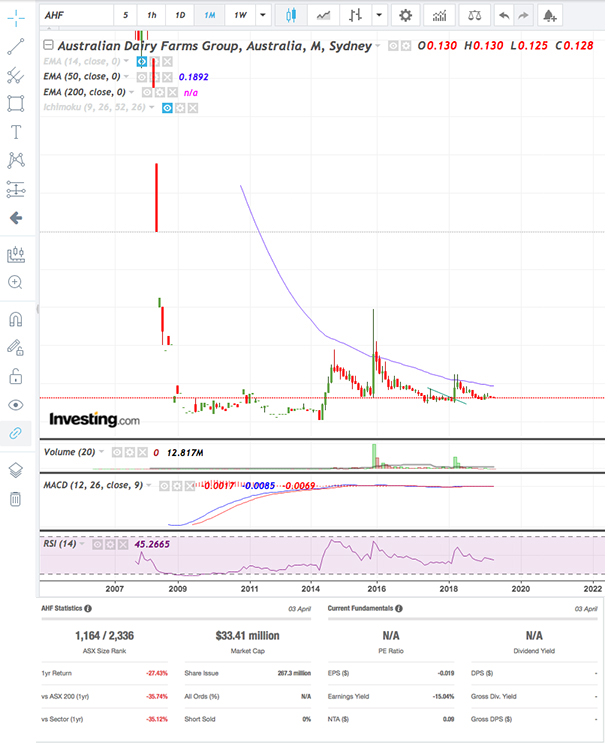Click the trash remove drawings icon
The image size is (609, 748).
pyautogui.click(x=16, y=499)
